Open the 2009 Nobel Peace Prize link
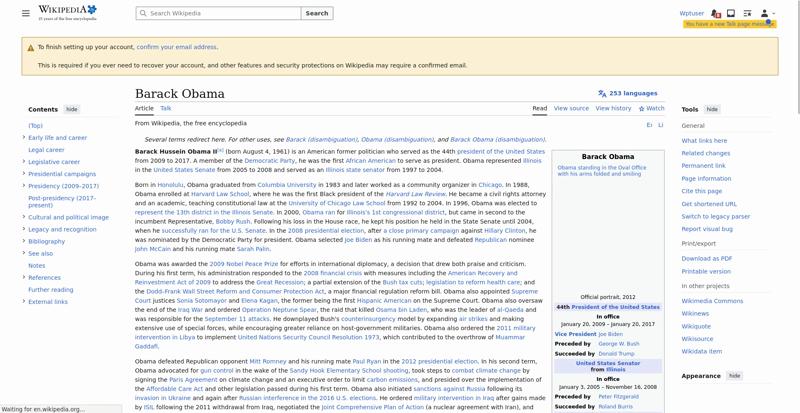 (x=244, y=264)
